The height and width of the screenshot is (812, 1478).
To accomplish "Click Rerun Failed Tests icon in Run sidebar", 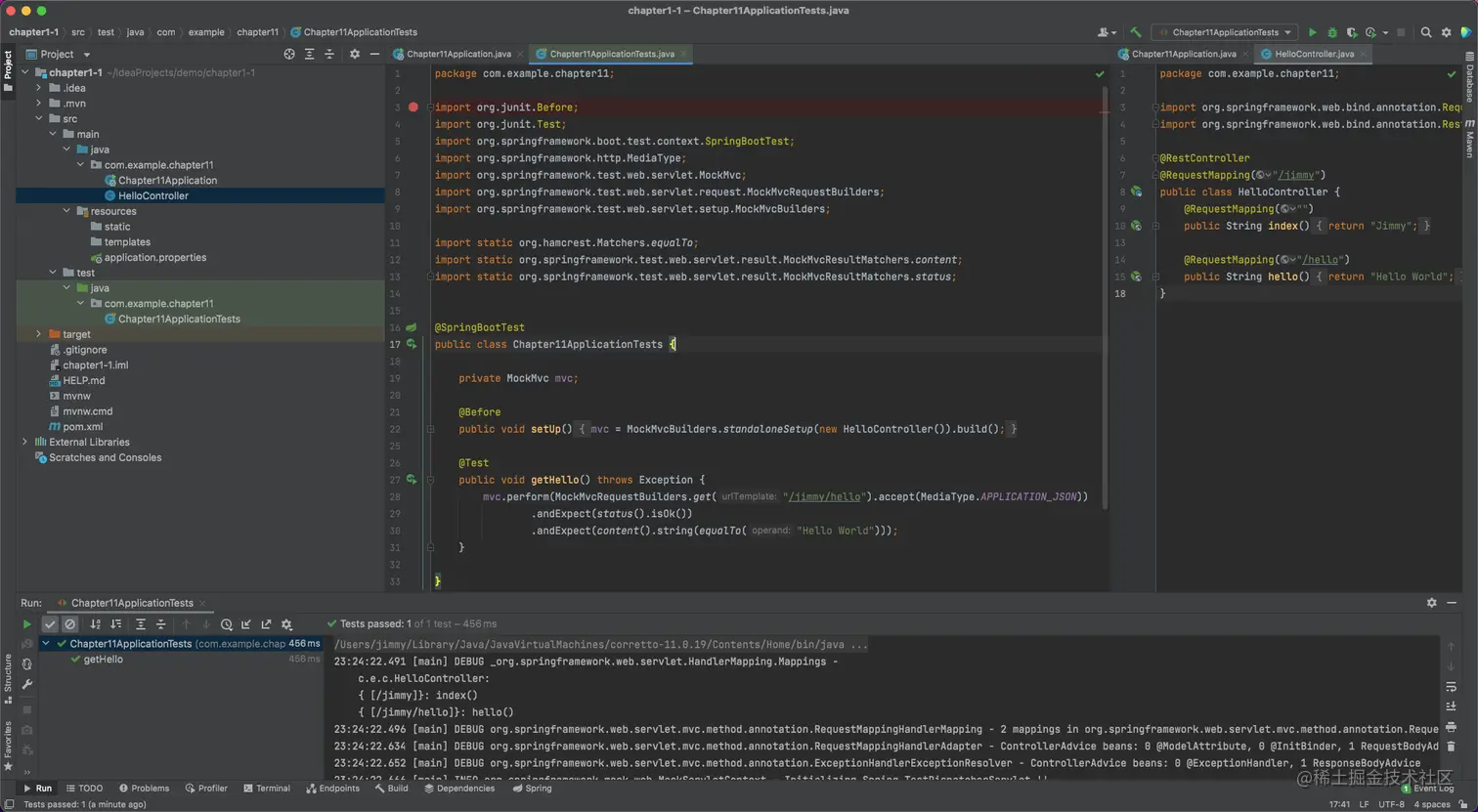I will [27, 644].
